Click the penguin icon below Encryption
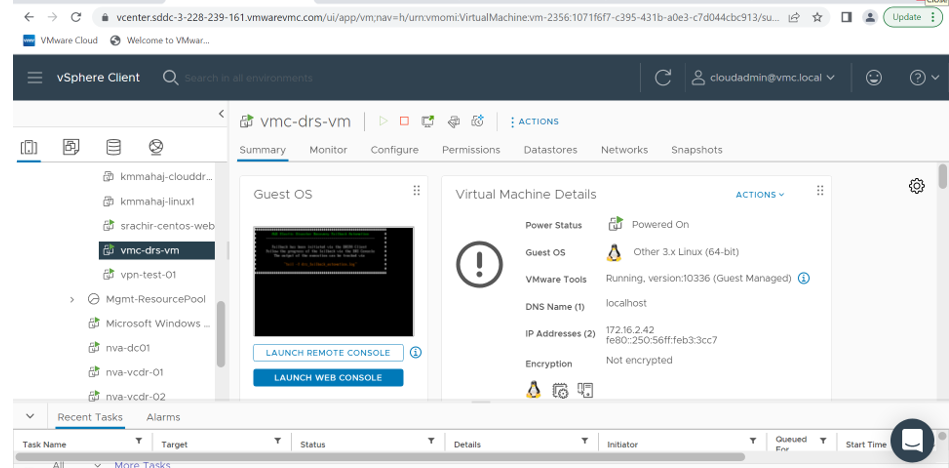This screenshot has width=949, height=468. [533, 389]
